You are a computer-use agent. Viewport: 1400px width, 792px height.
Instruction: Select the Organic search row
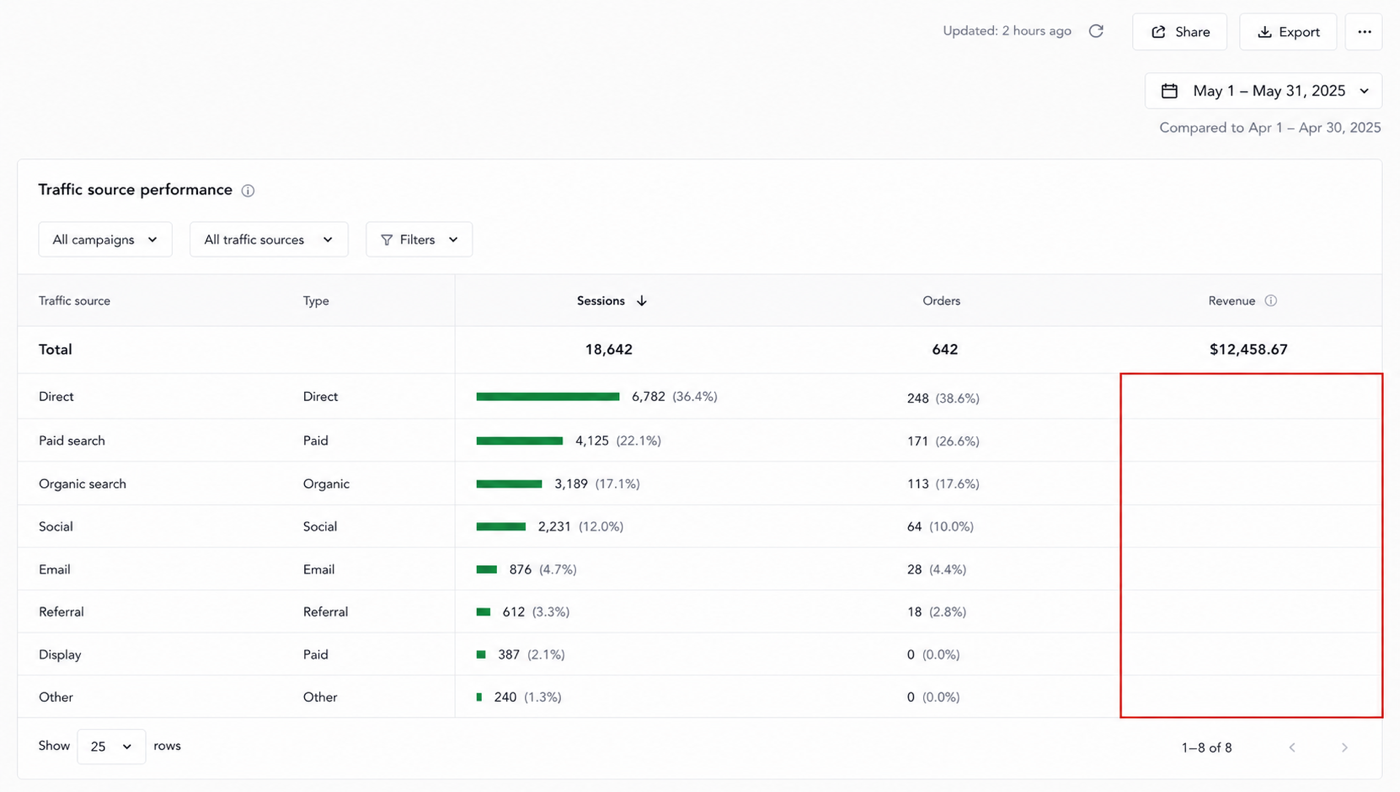tap(700, 484)
